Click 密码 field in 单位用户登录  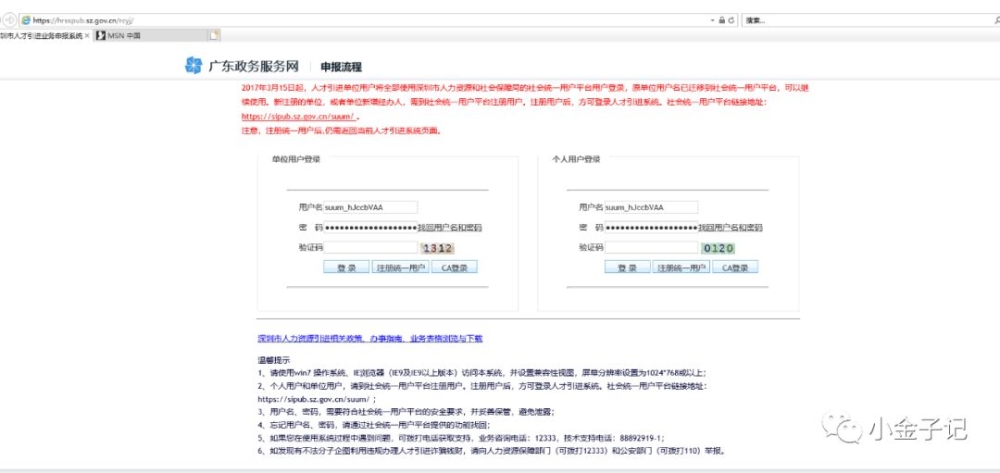tap(371, 228)
